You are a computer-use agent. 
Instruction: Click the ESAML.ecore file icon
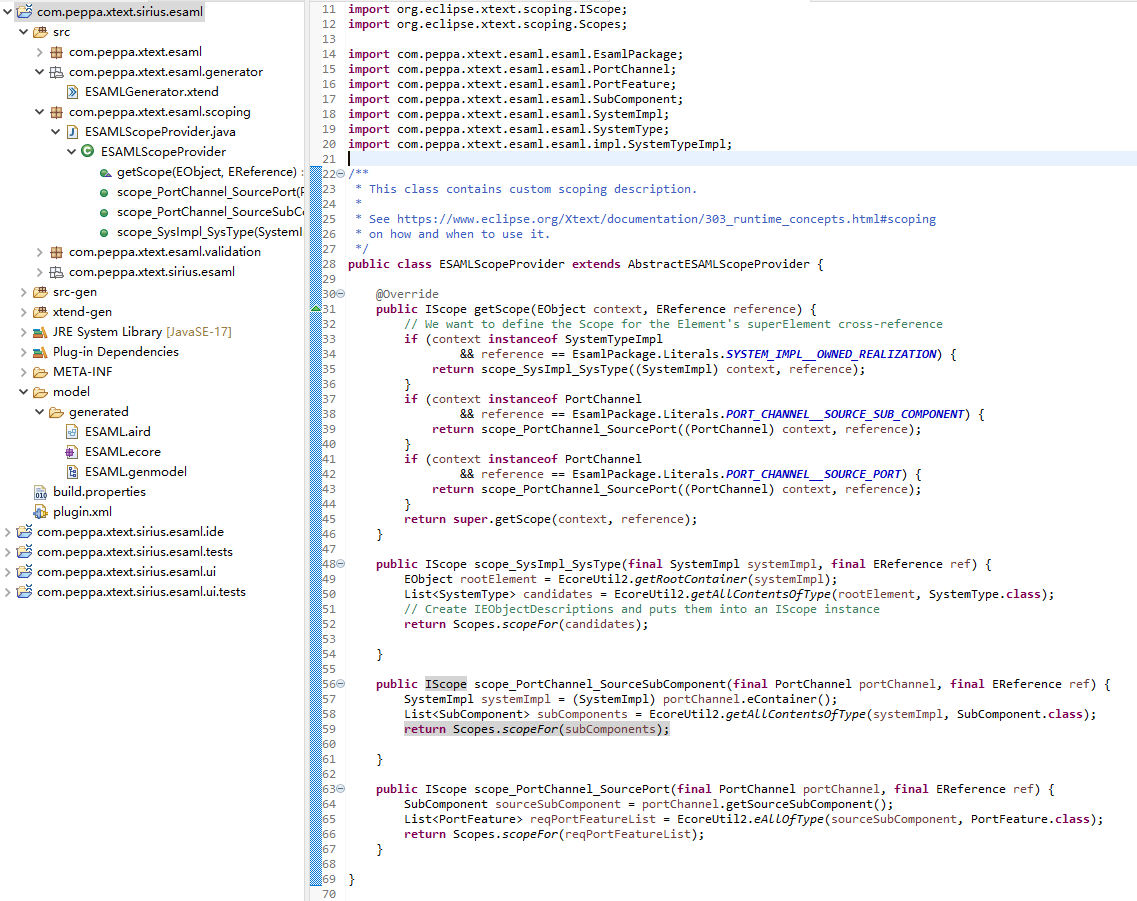pyautogui.click(x=71, y=452)
